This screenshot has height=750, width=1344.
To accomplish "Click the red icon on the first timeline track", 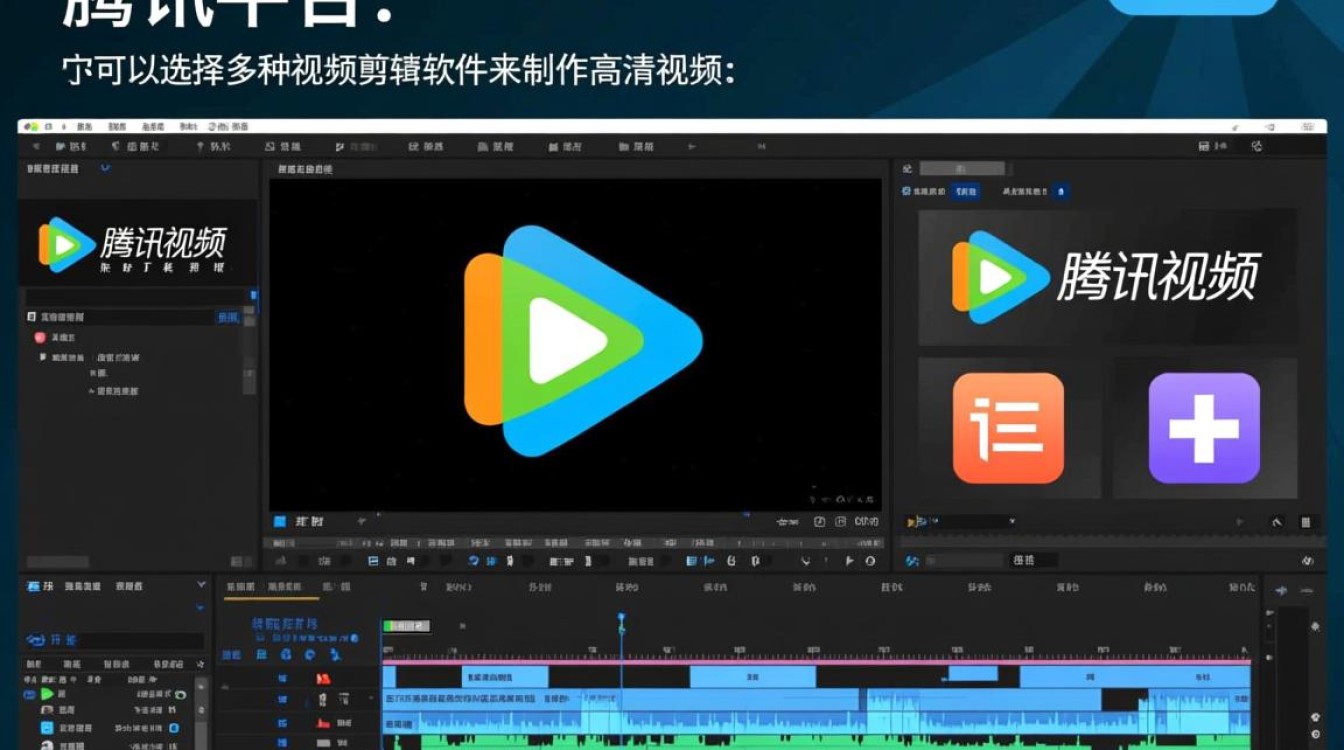I will point(323,679).
